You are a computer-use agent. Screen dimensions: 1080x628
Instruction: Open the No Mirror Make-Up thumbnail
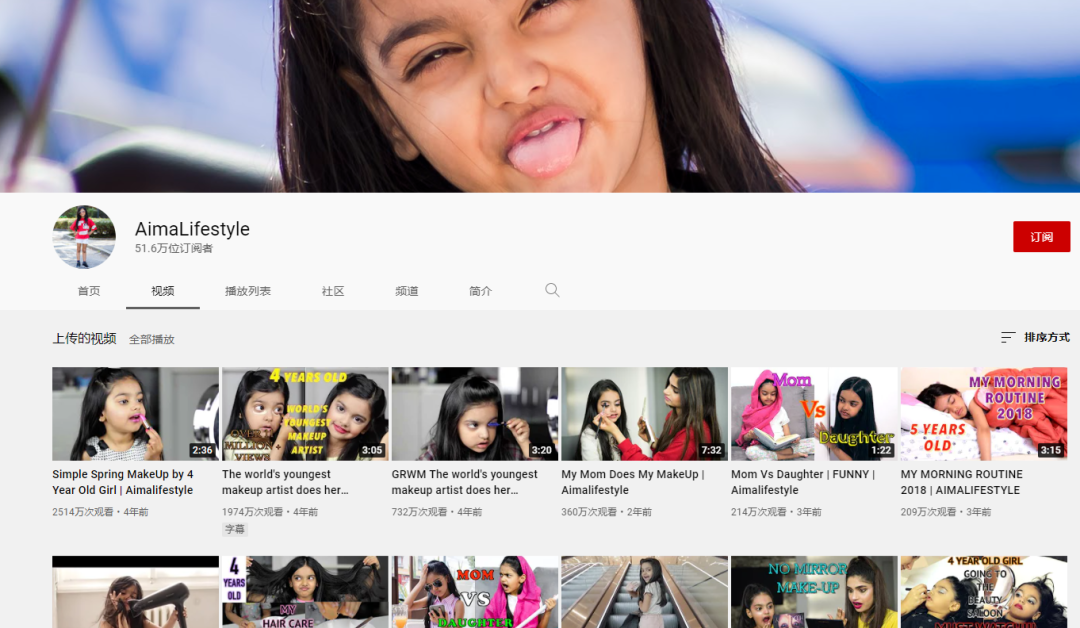click(x=814, y=592)
